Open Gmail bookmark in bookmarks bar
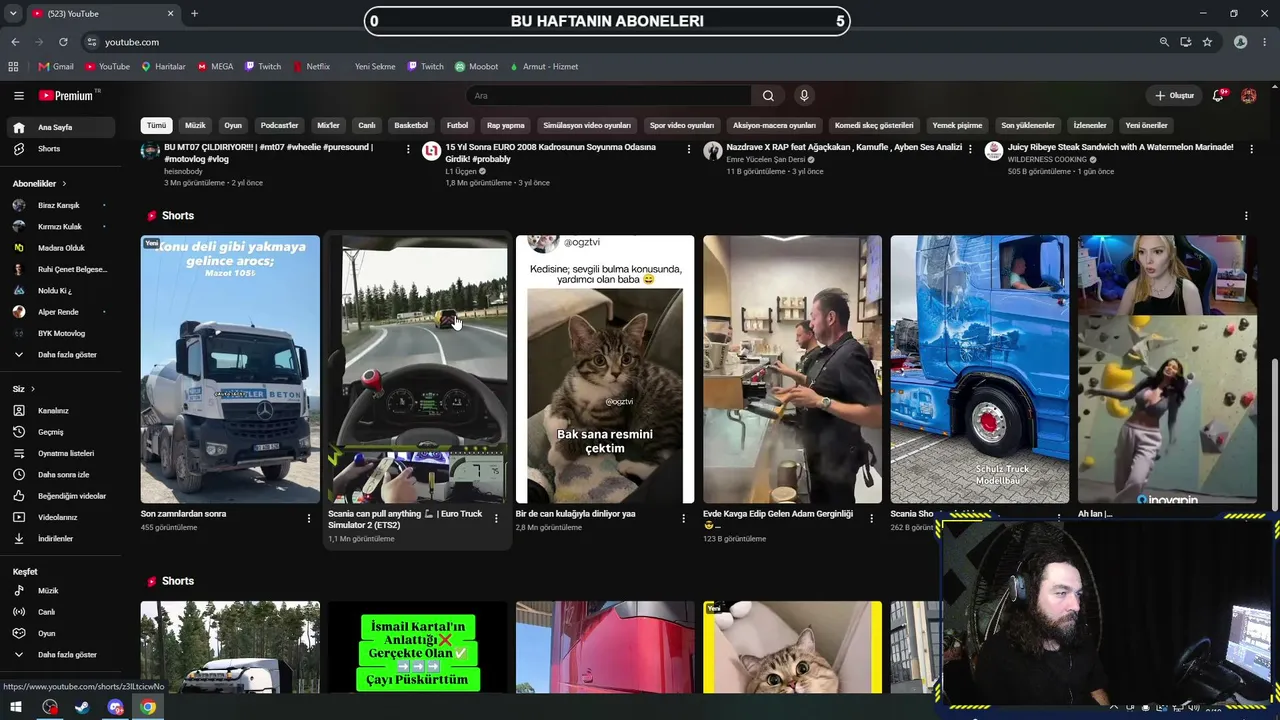Image resolution: width=1280 pixels, height=720 pixels. coord(56,67)
